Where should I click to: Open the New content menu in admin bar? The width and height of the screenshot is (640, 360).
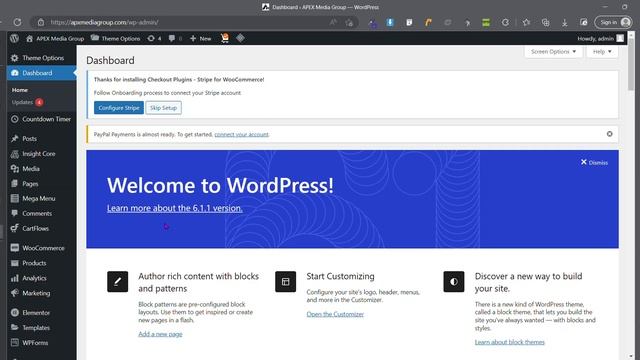click(200, 38)
